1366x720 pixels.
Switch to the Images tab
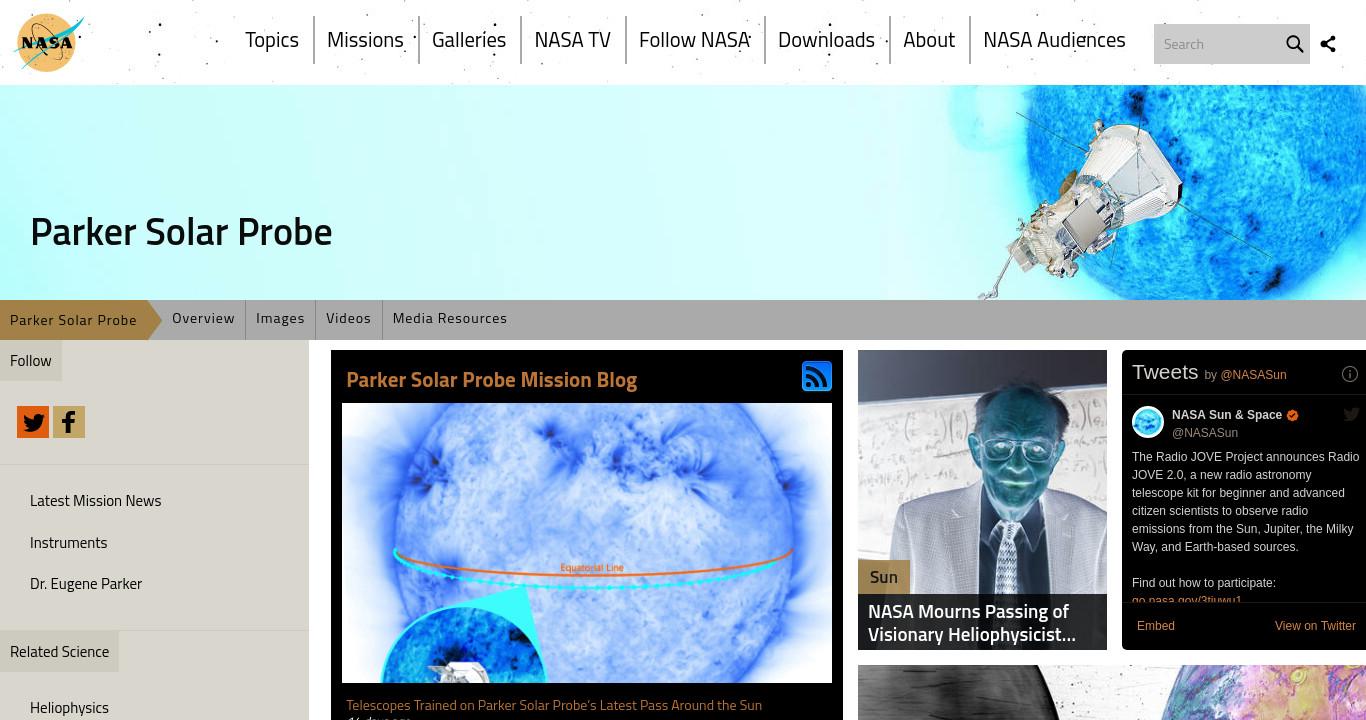[x=280, y=318]
